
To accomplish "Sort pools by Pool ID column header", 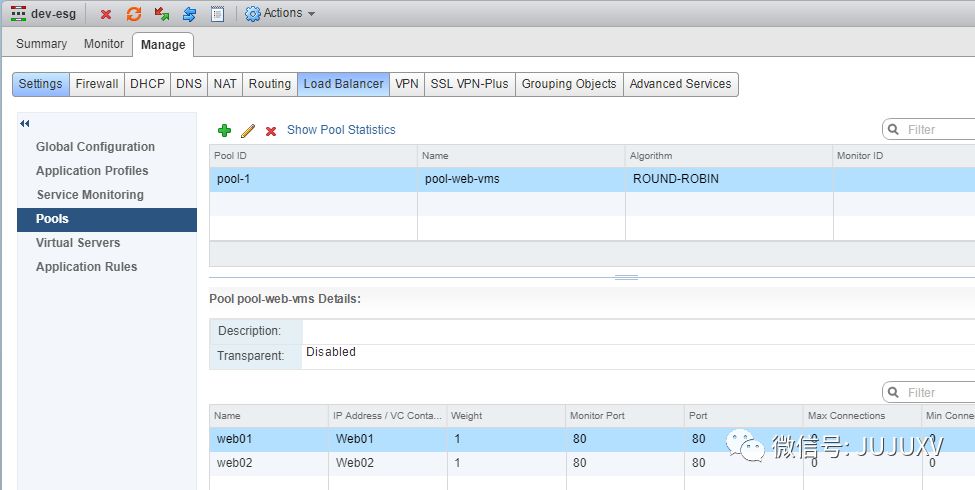I will pyautogui.click(x=313, y=155).
